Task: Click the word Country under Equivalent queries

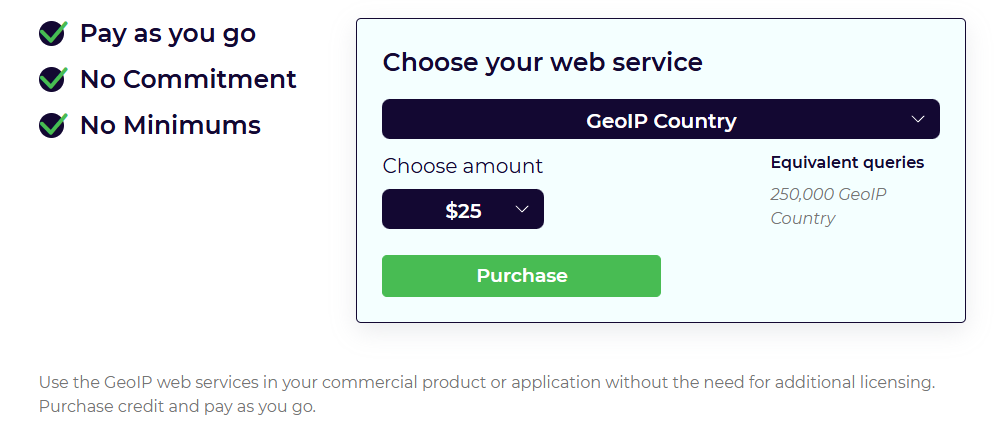Action: [x=803, y=219]
